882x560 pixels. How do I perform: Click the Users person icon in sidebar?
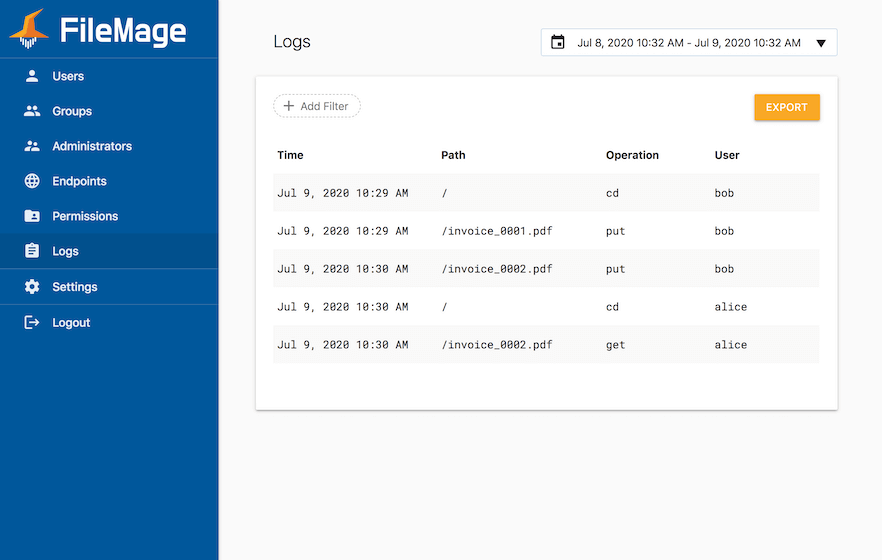pos(32,76)
